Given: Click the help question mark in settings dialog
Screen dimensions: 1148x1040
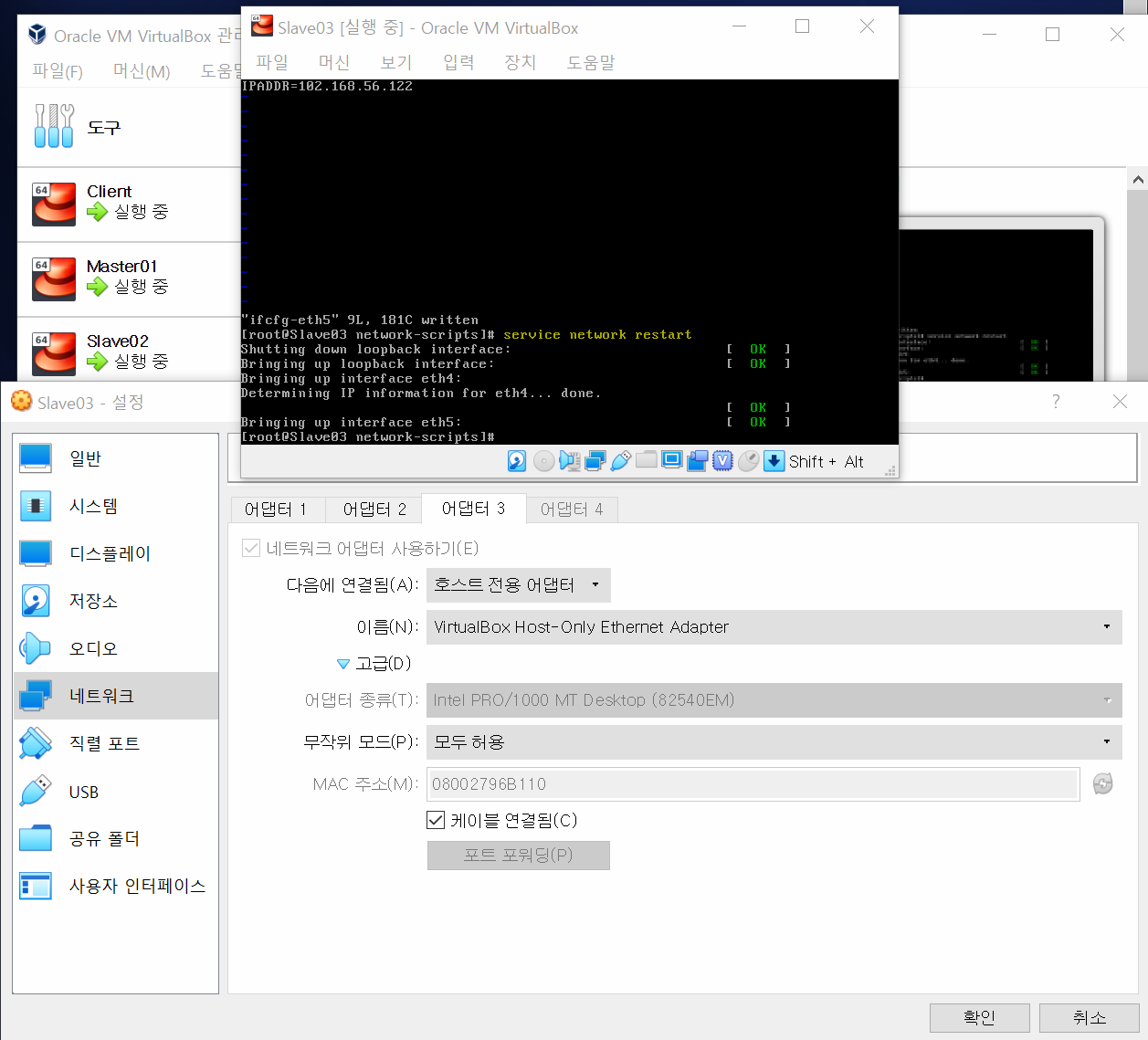Looking at the screenshot, I should [1056, 402].
